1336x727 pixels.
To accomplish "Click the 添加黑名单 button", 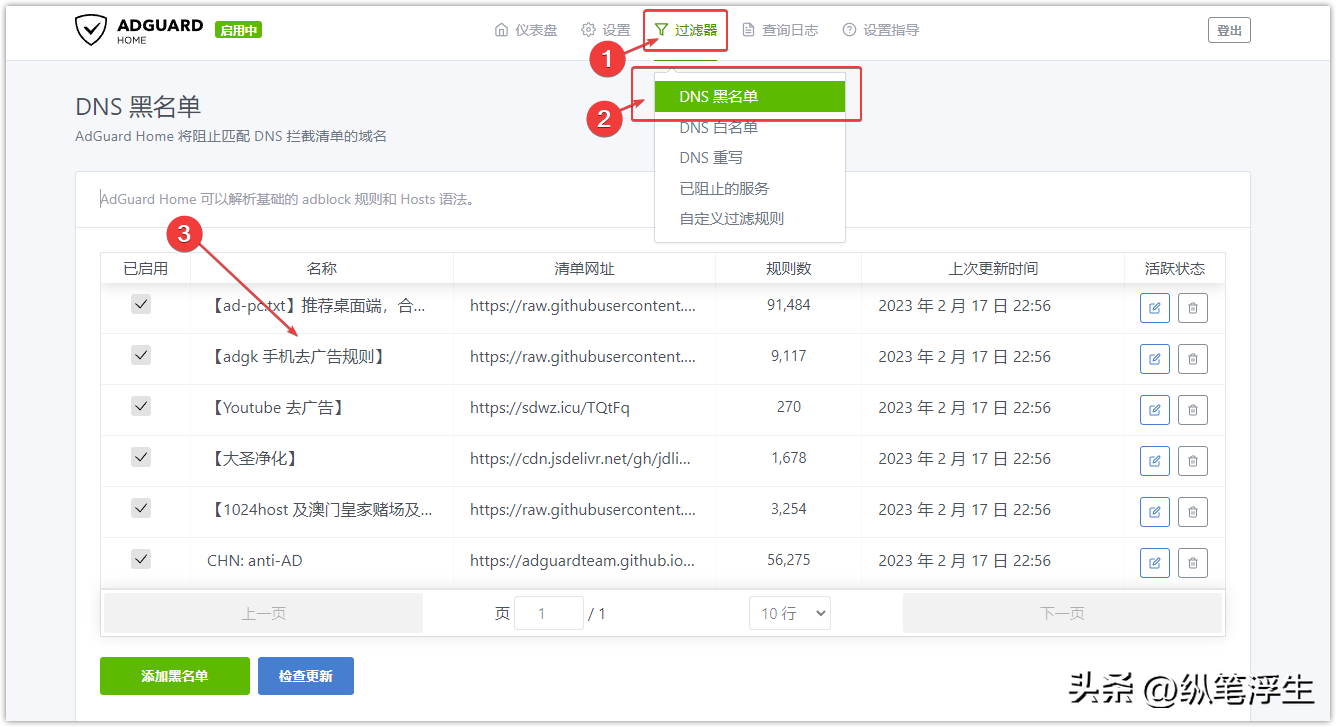I will point(175,676).
